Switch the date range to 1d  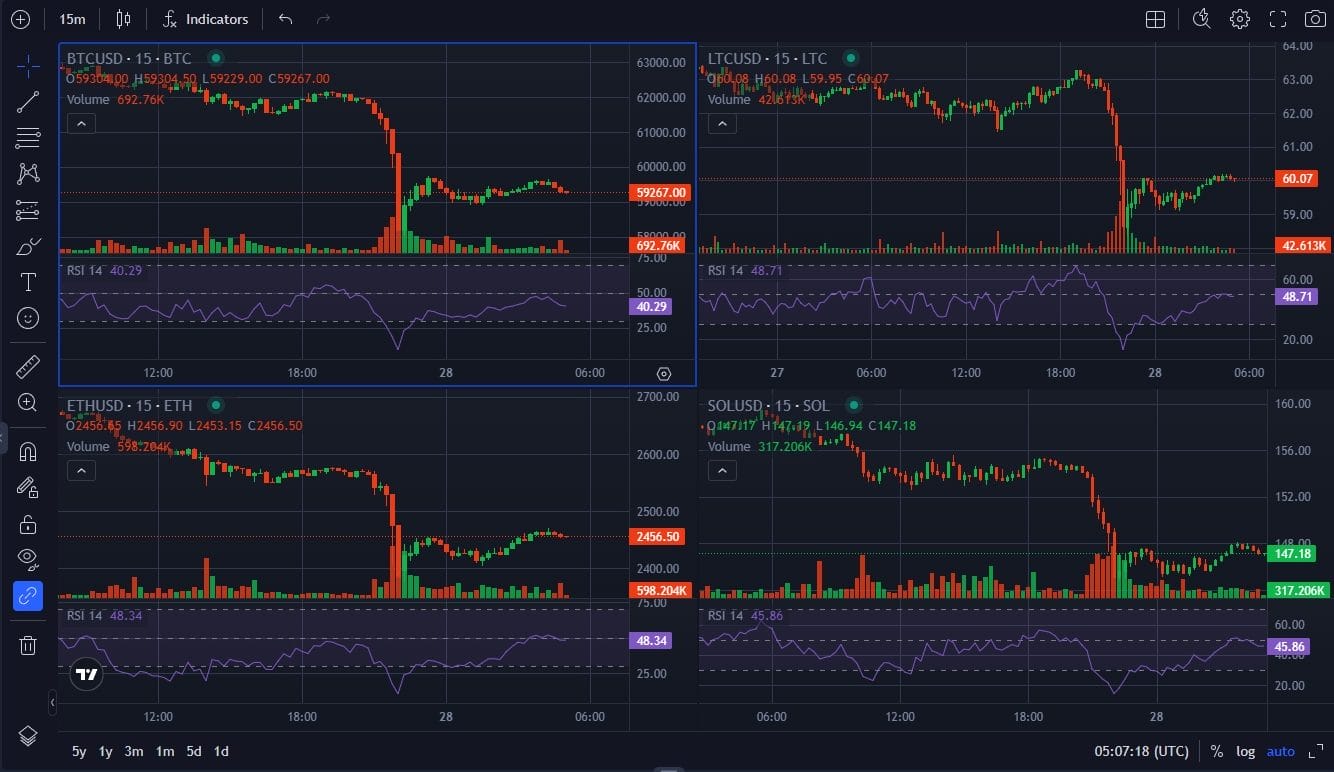220,751
